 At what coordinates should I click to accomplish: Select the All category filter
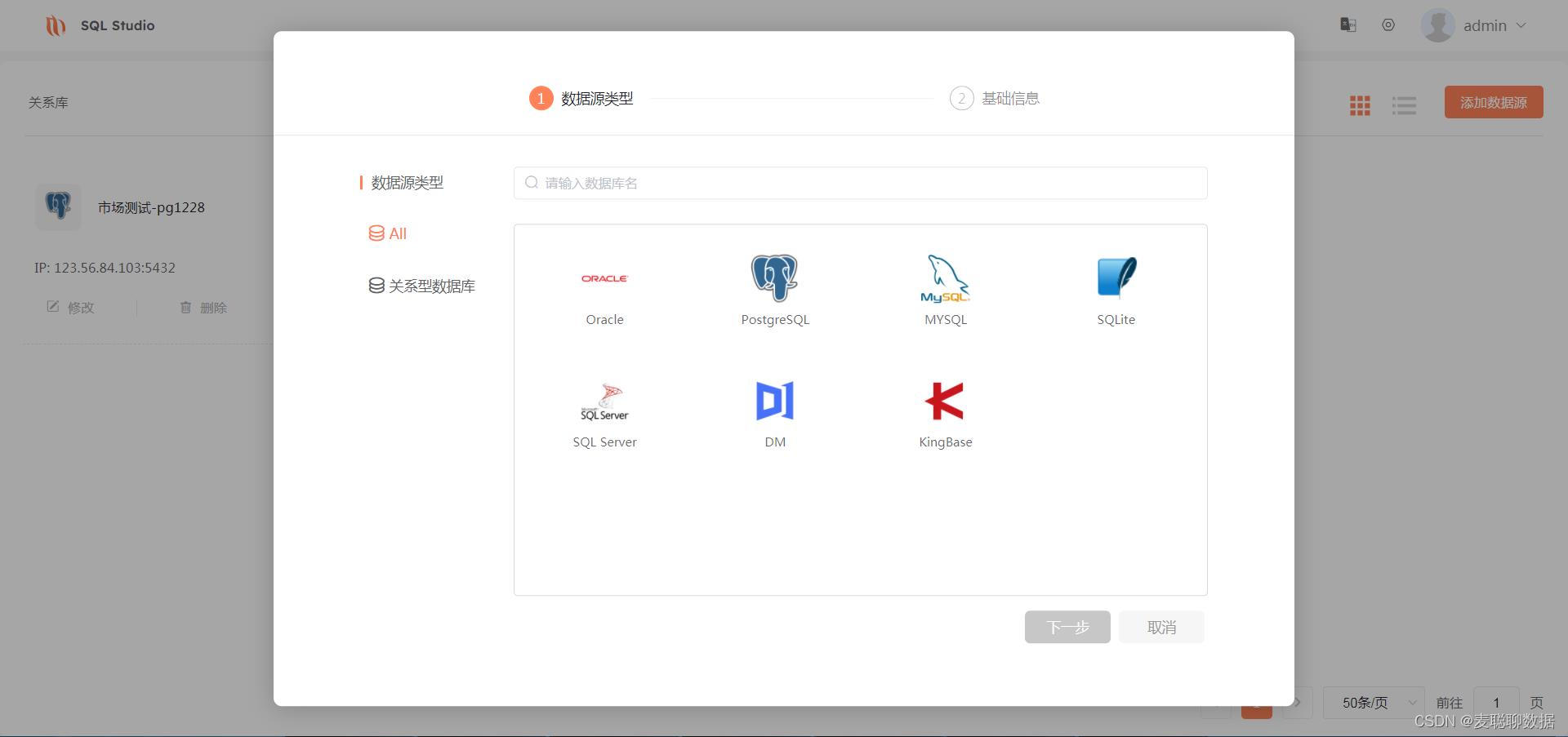pos(388,233)
